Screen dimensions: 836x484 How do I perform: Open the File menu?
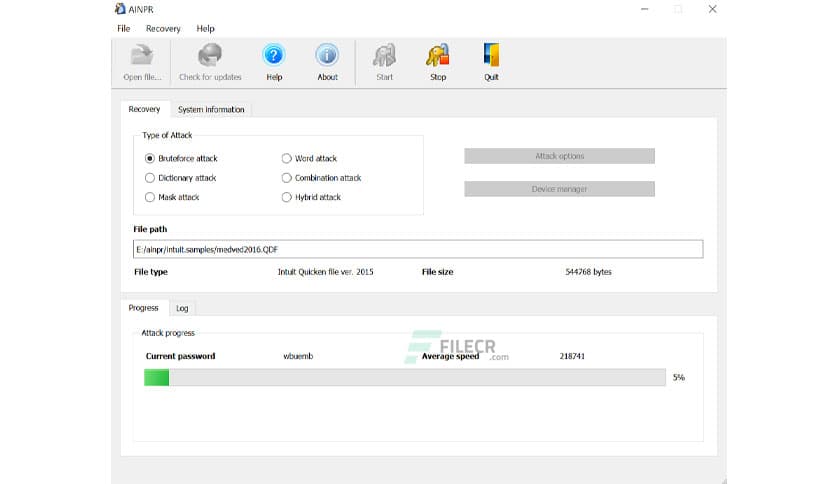click(124, 29)
